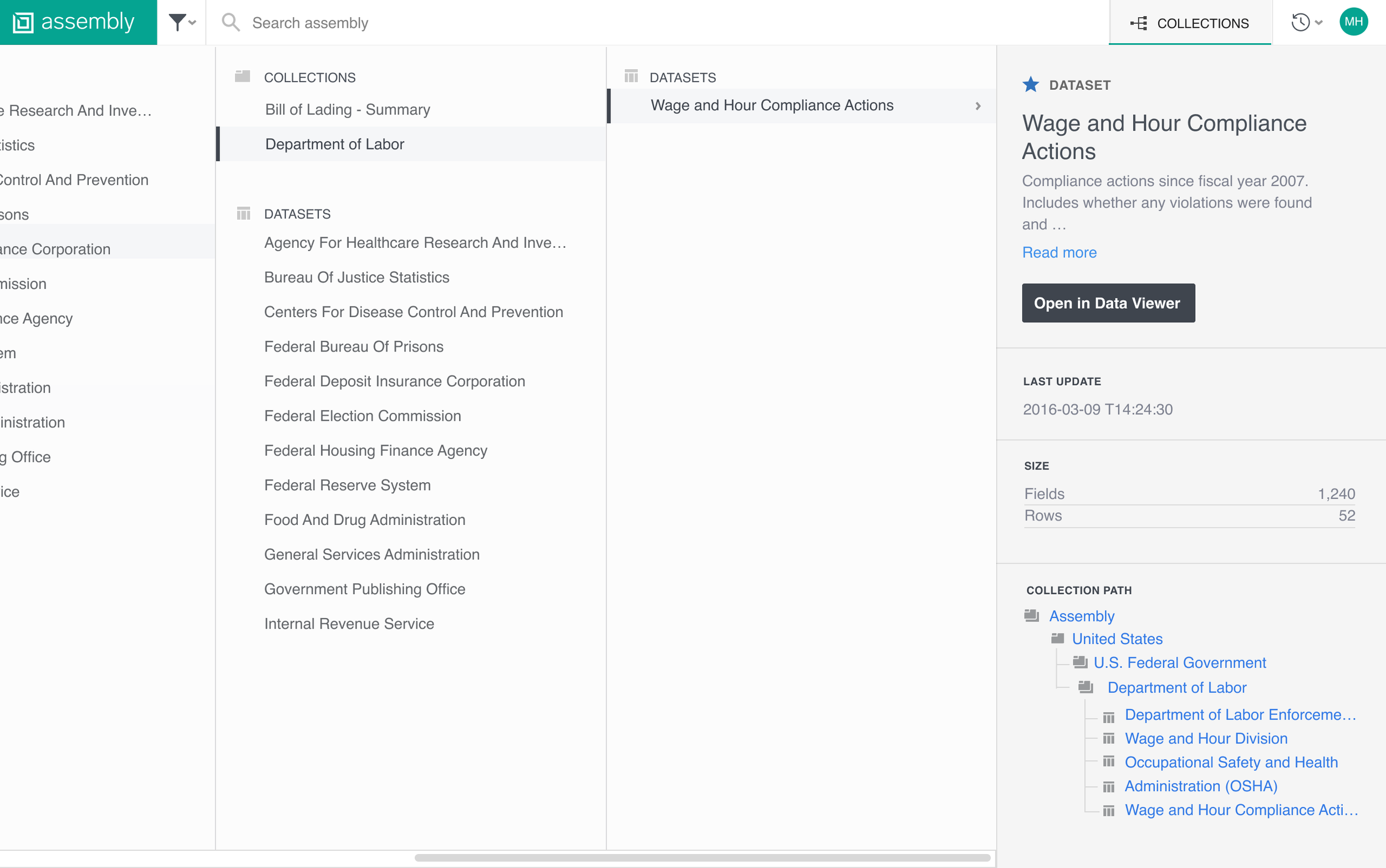The height and width of the screenshot is (868, 1386).
Task: Click Open in Data Viewer button
Action: click(1108, 303)
